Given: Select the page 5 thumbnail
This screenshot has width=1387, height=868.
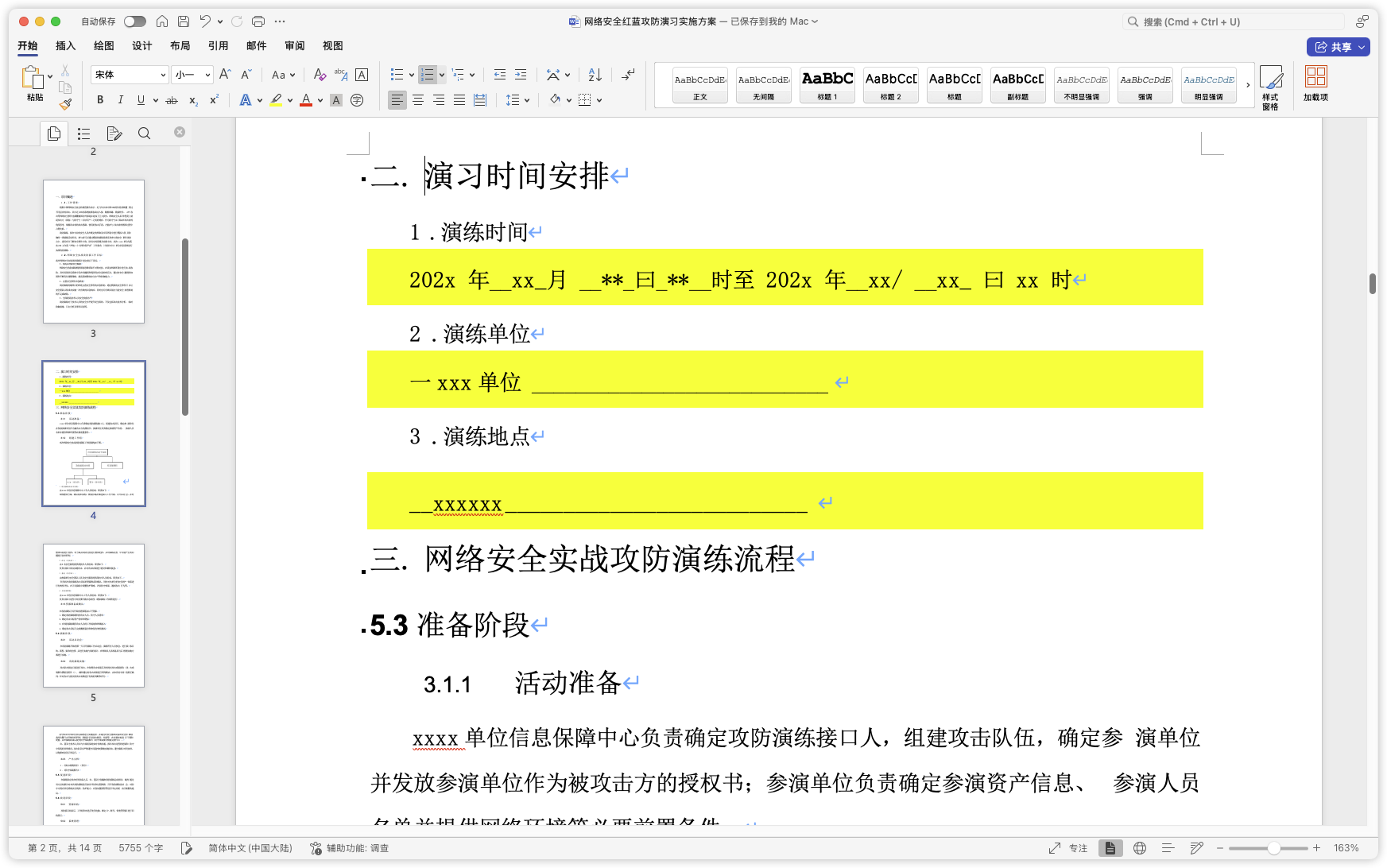Looking at the screenshot, I should (x=94, y=615).
